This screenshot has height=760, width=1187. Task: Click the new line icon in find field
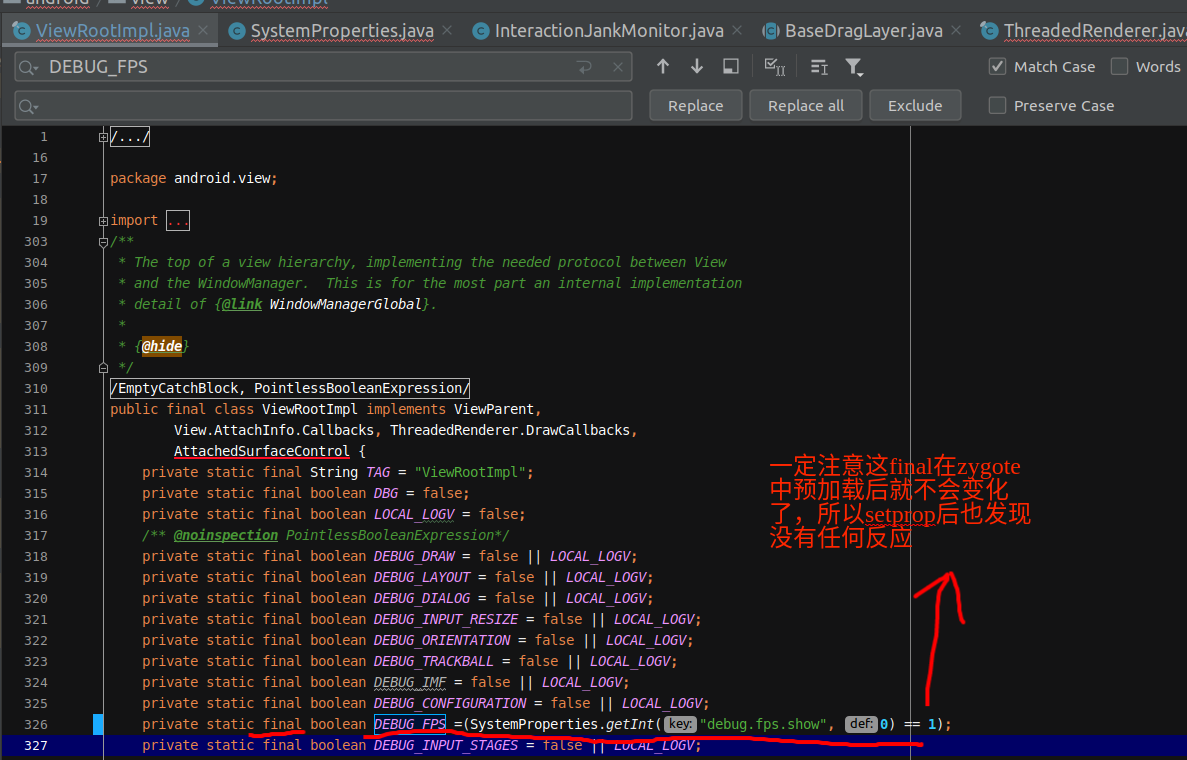tap(584, 67)
